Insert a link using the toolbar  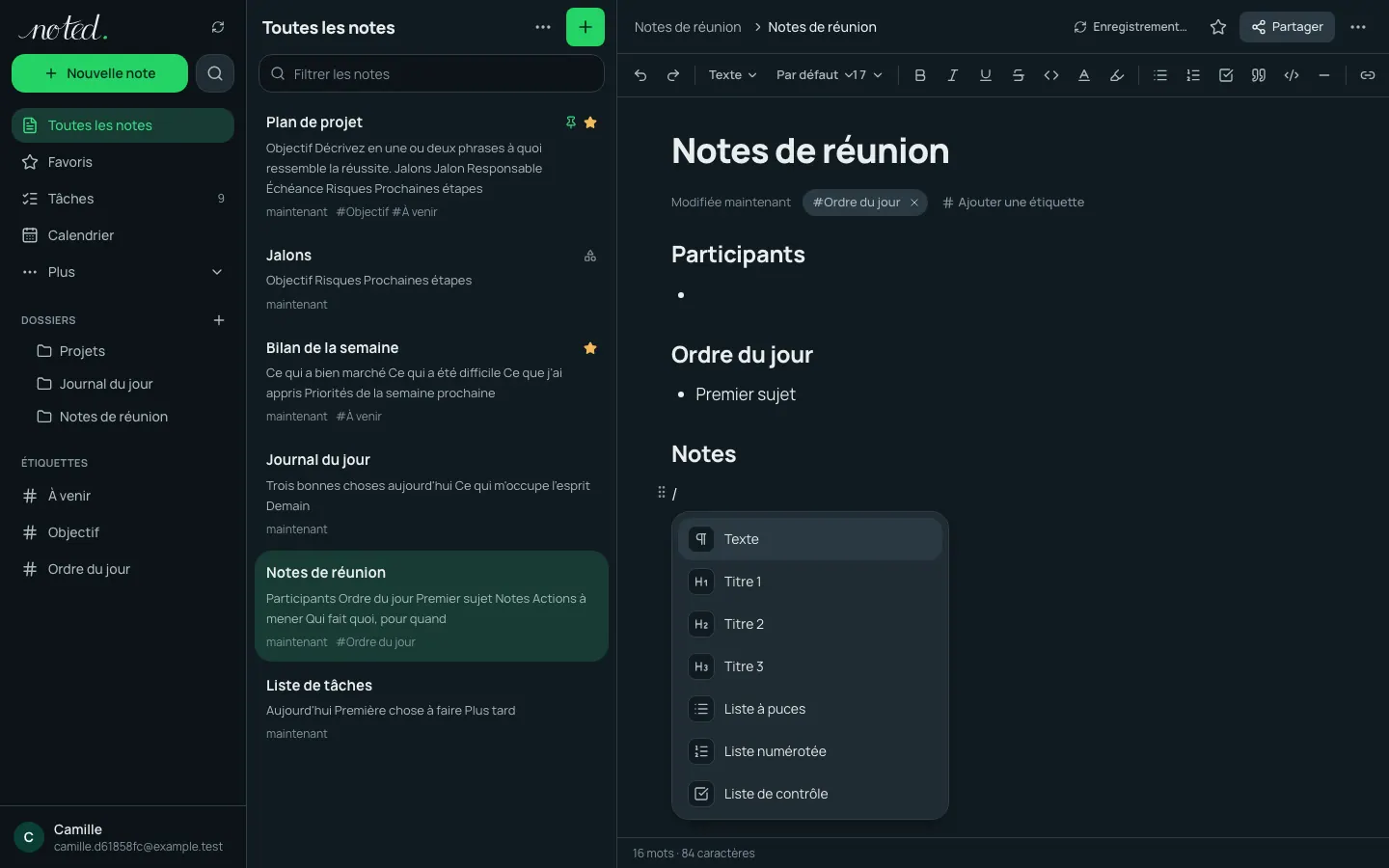(1368, 75)
